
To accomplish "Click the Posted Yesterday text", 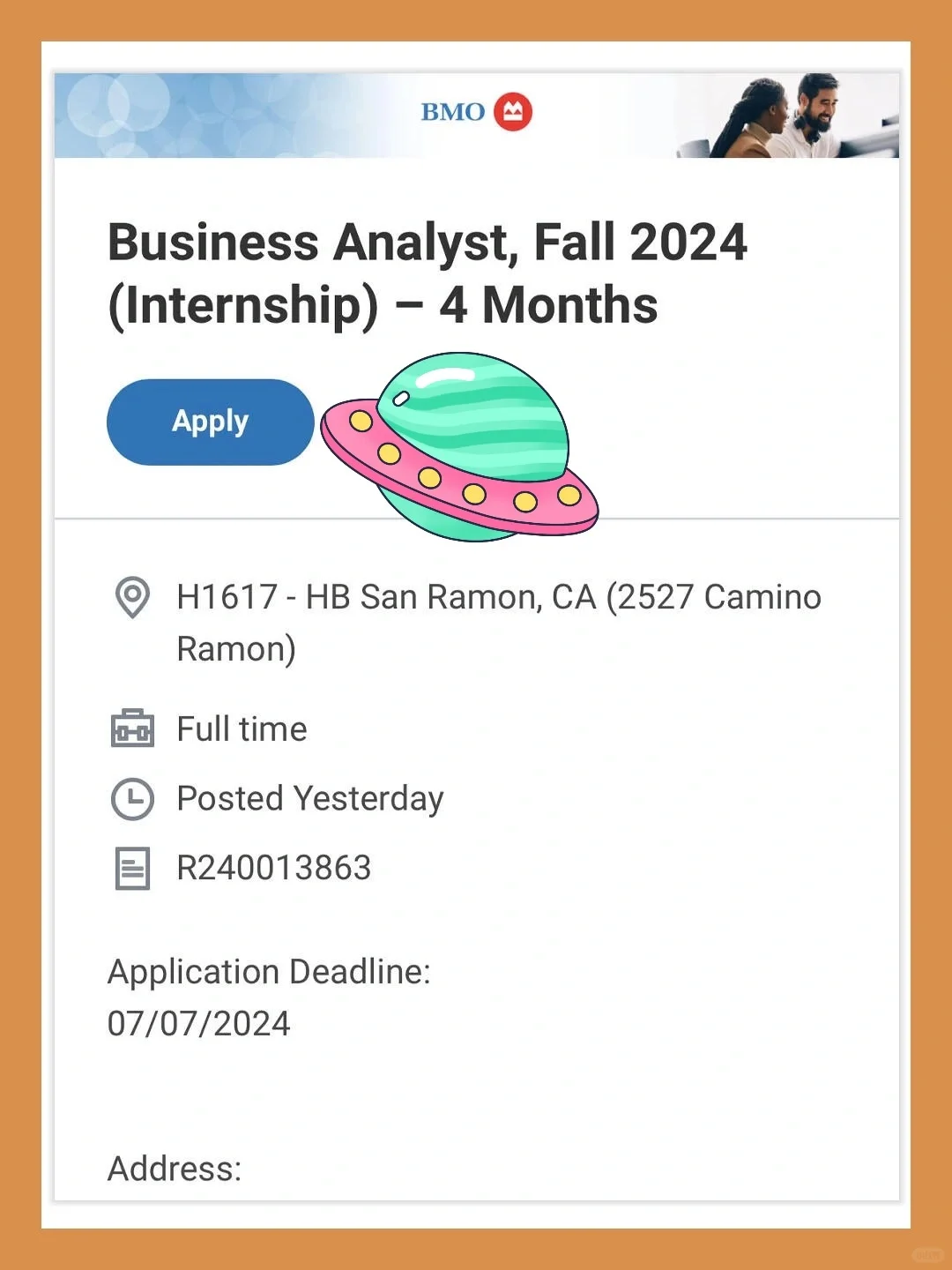I will pyautogui.click(x=310, y=799).
